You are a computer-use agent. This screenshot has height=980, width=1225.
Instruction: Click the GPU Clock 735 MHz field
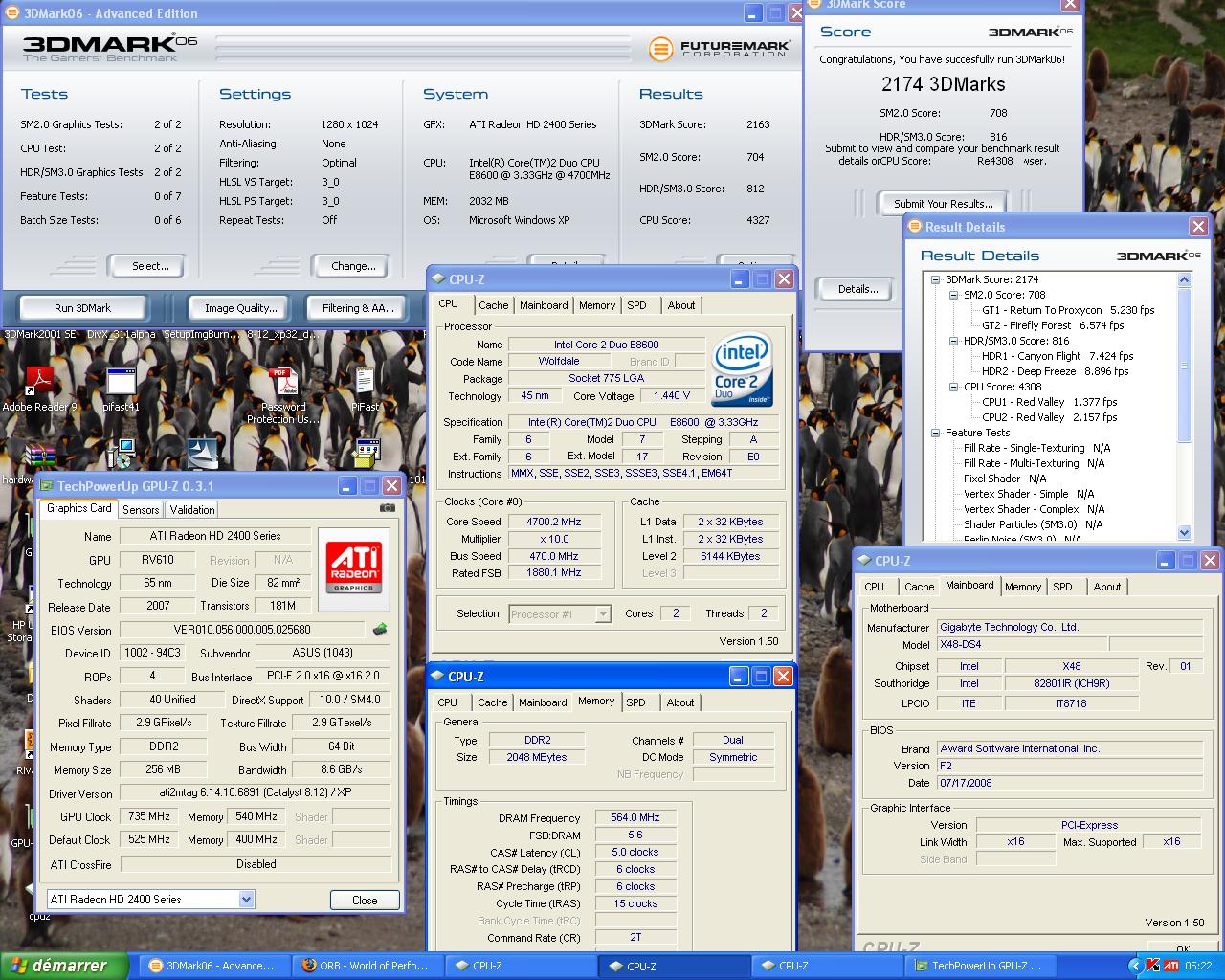(149, 816)
